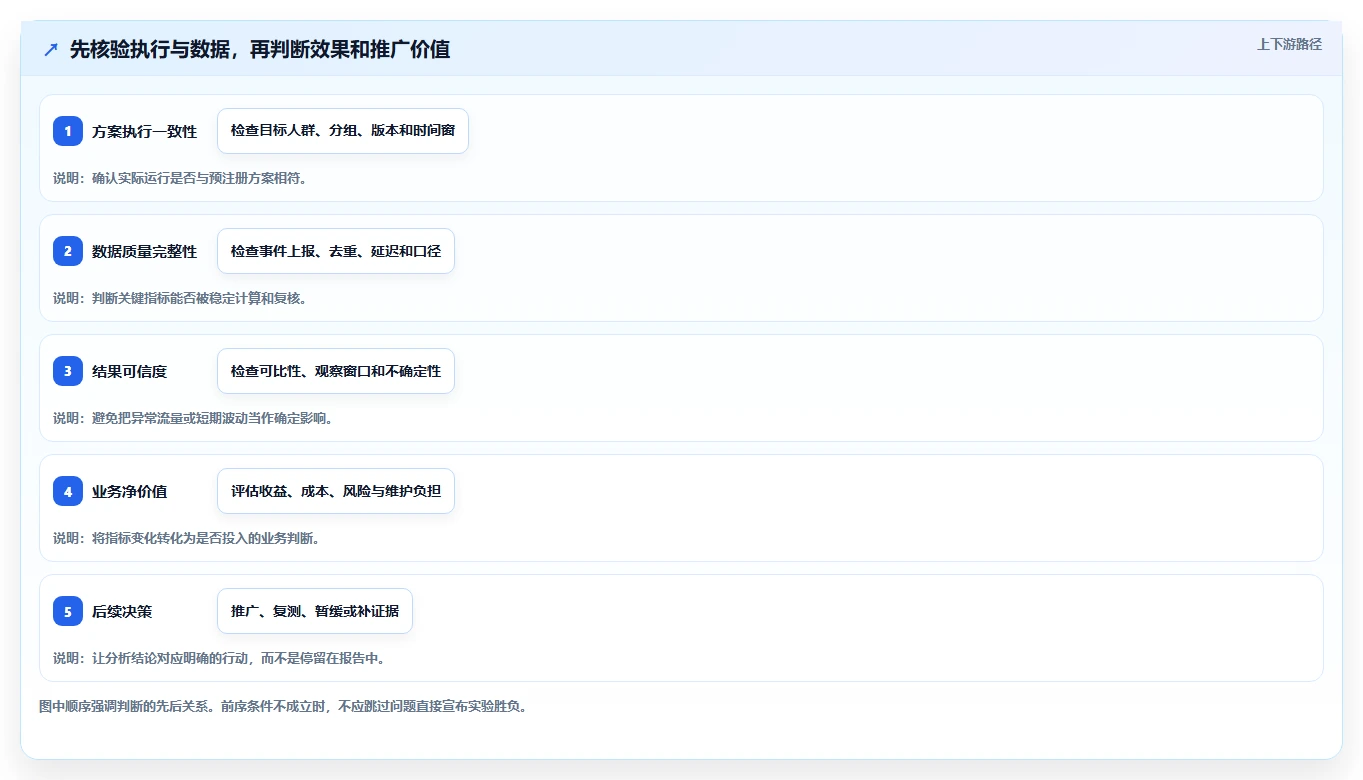Click the step 5 number badge
The height and width of the screenshot is (780, 1363).
(x=68, y=611)
